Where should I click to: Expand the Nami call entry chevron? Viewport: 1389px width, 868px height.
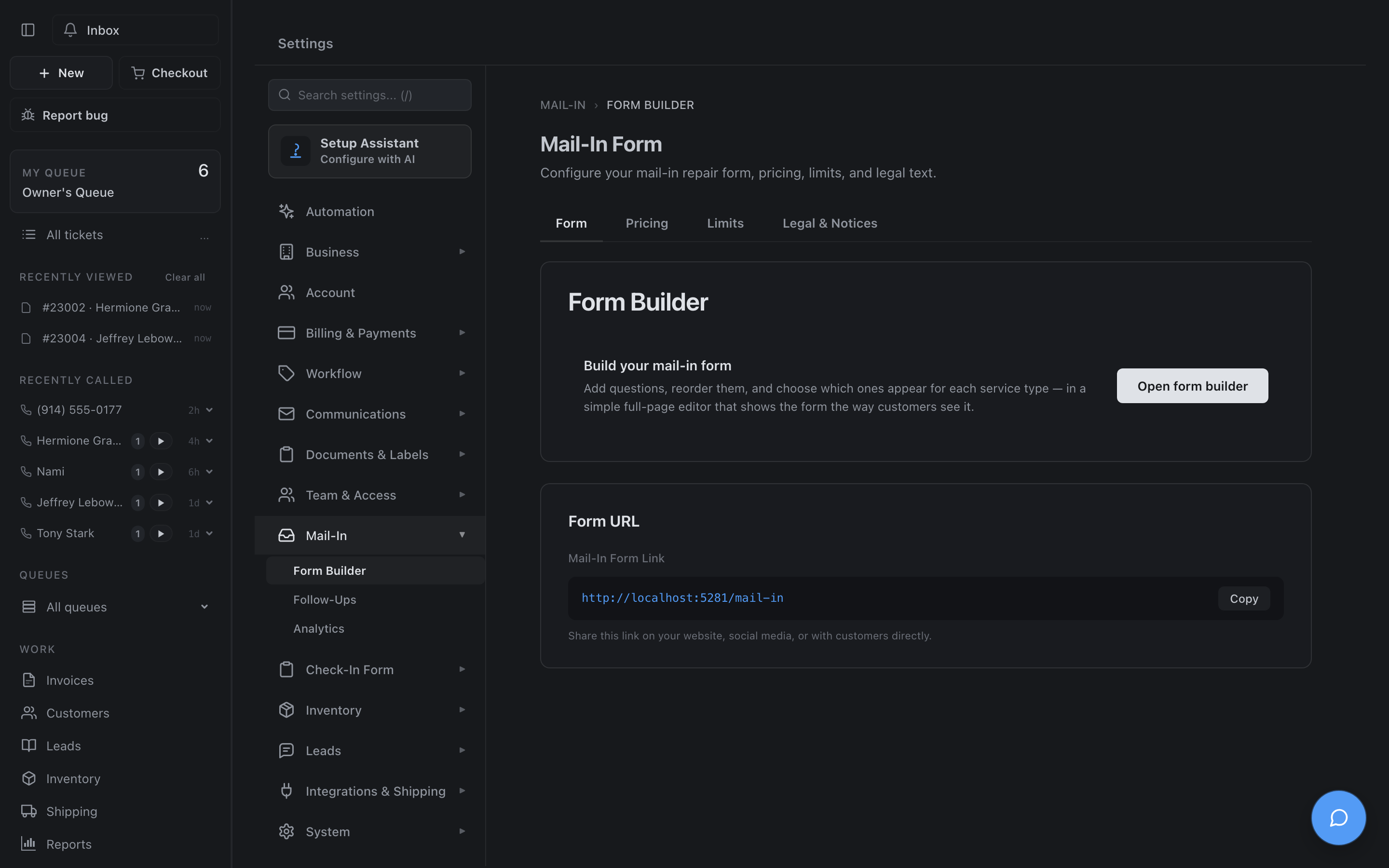click(209, 472)
